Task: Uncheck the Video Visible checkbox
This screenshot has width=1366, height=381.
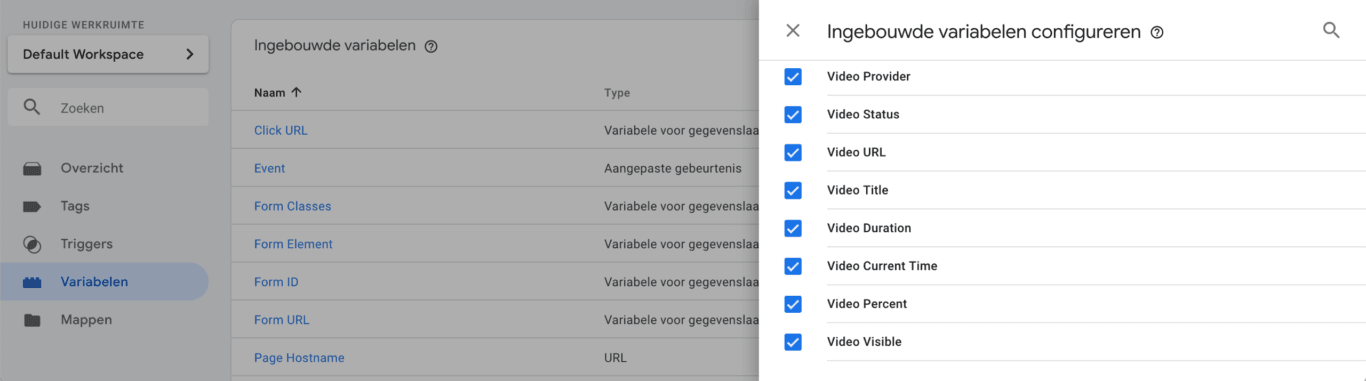Action: pyautogui.click(x=793, y=342)
